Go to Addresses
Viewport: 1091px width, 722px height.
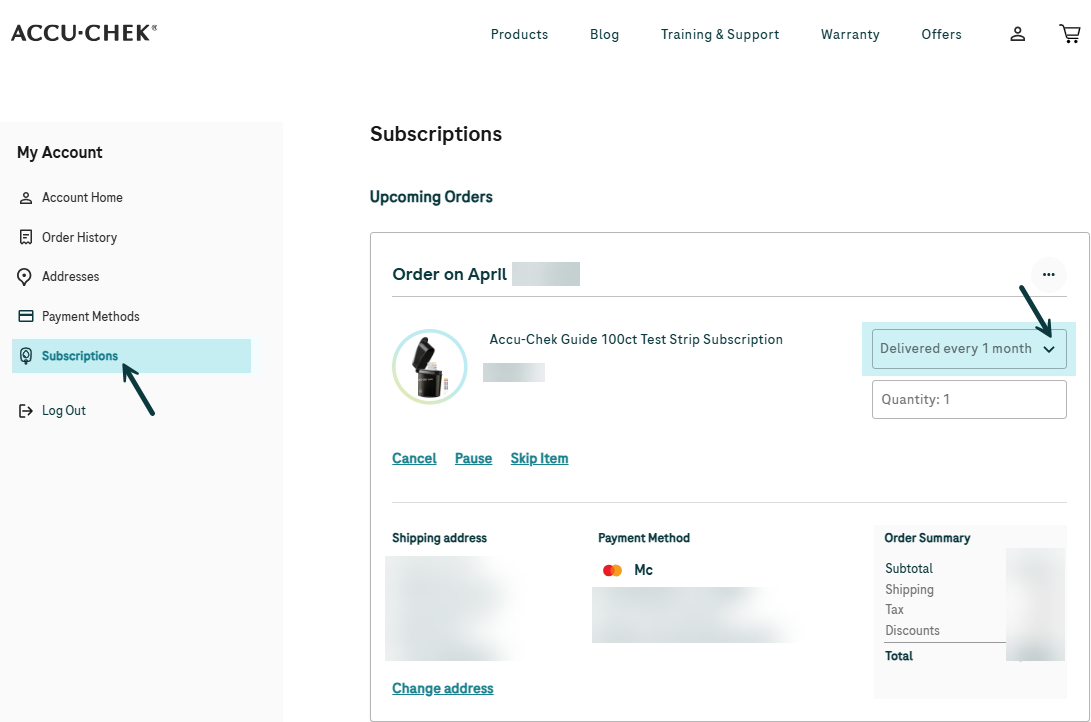(x=70, y=276)
